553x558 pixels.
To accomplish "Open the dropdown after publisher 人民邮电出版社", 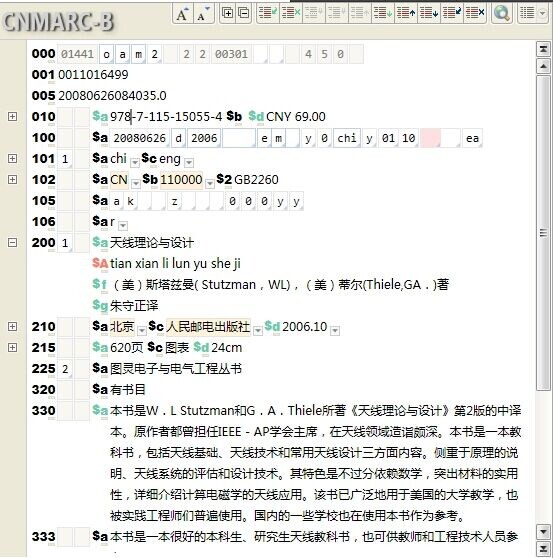I will pos(257,331).
